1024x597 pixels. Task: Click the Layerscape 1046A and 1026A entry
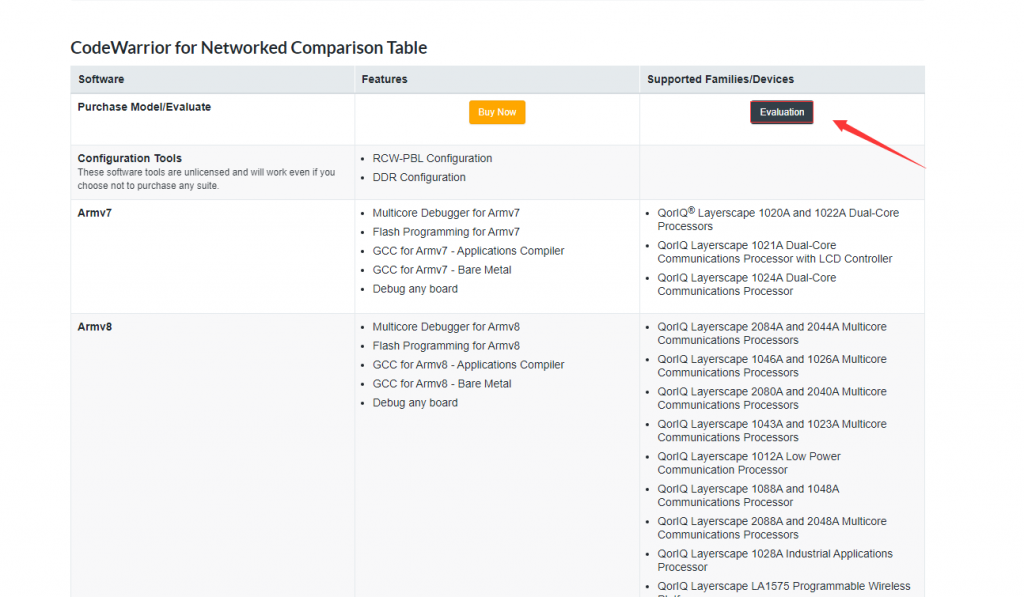tap(772, 366)
